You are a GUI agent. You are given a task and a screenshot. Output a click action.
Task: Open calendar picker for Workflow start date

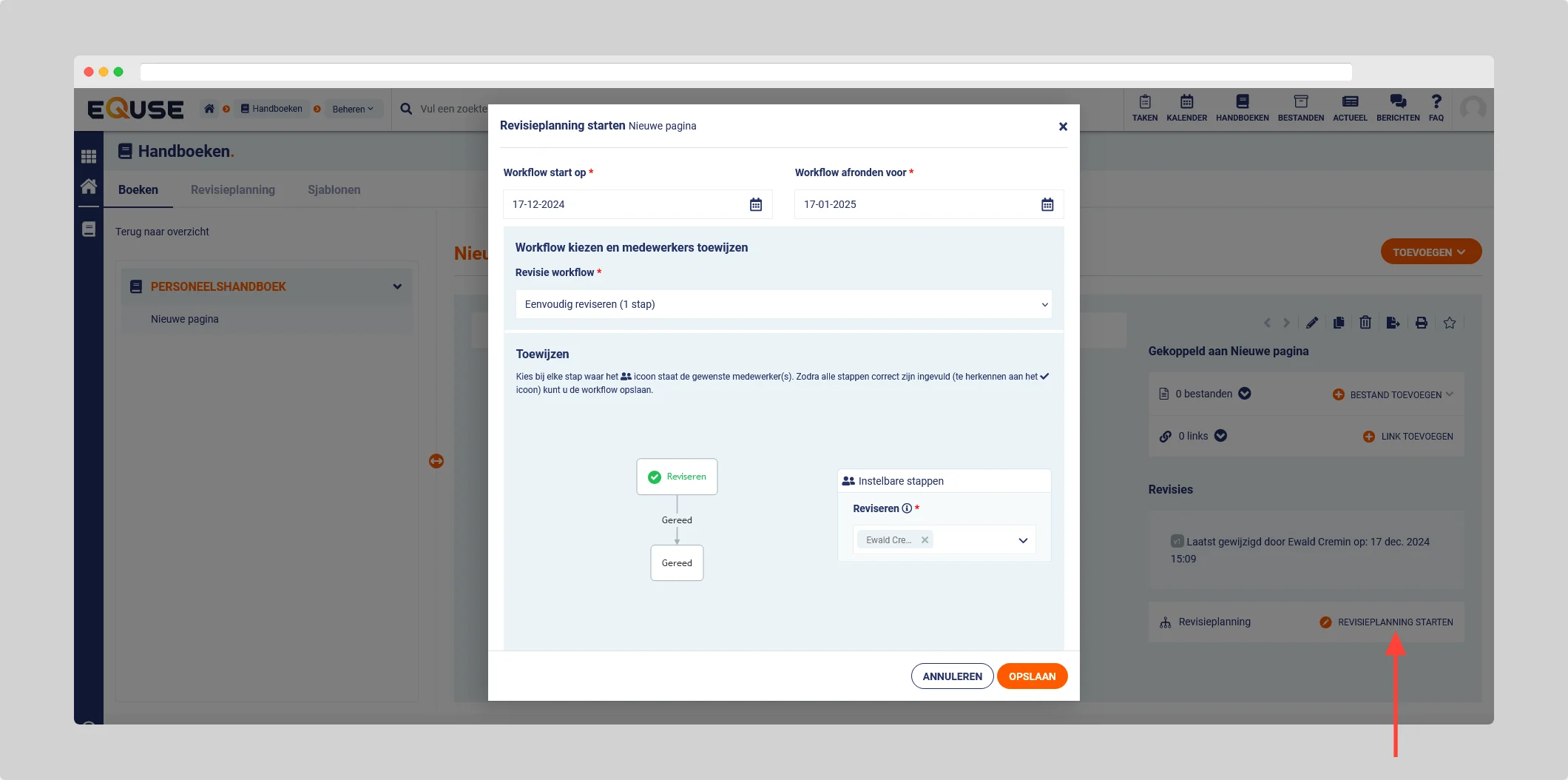pos(755,204)
